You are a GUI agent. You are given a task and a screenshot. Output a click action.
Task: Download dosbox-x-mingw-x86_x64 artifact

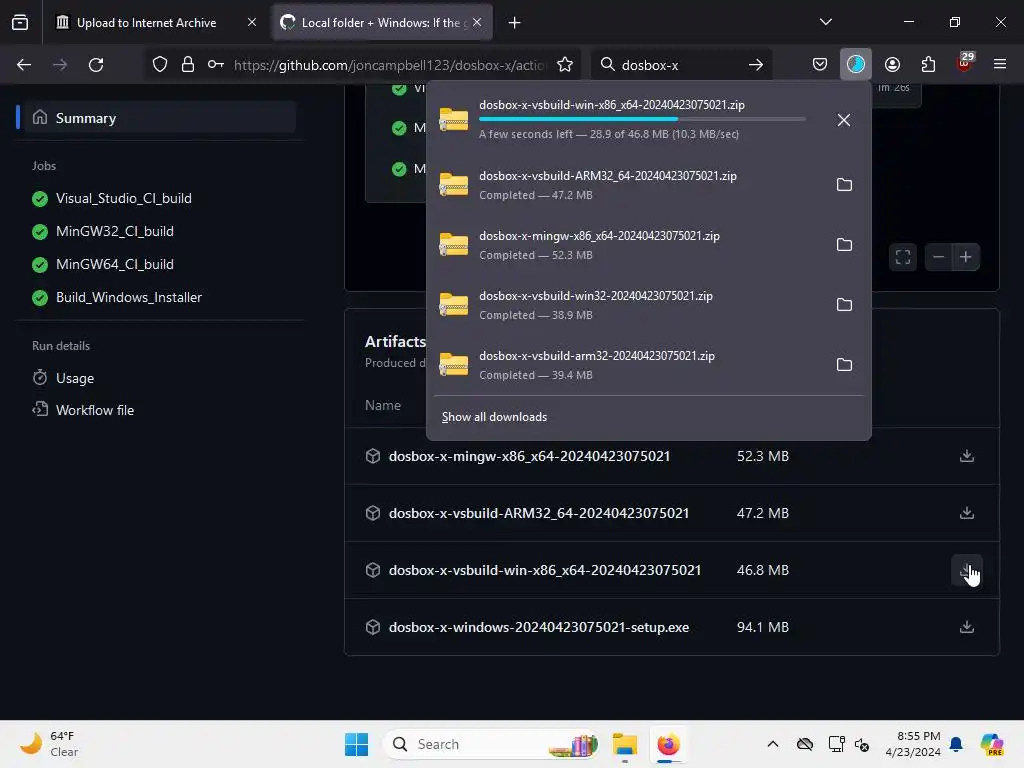pyautogui.click(x=967, y=456)
